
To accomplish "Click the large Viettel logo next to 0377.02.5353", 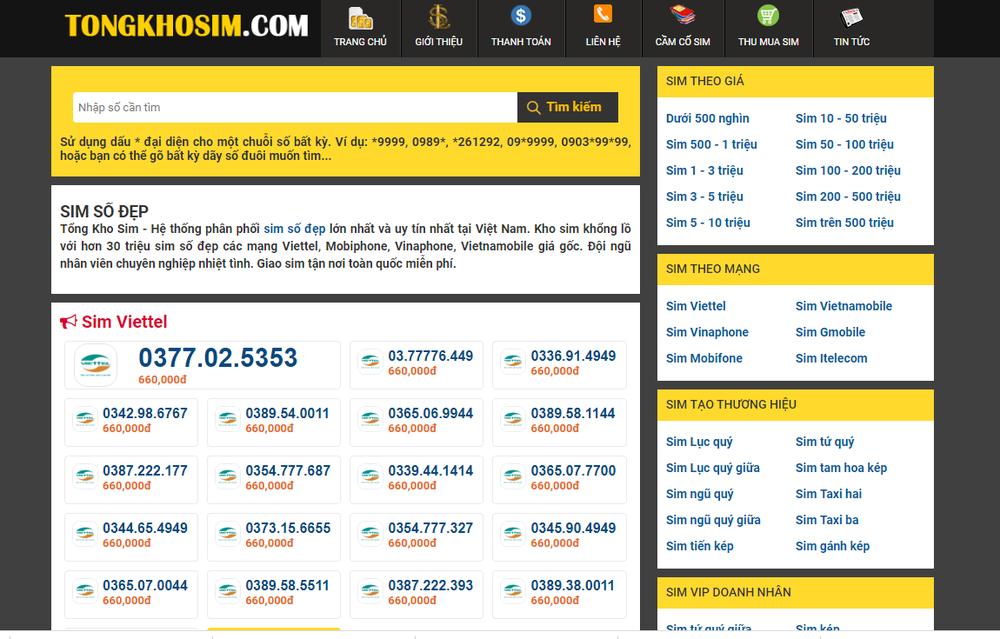I will point(96,365).
